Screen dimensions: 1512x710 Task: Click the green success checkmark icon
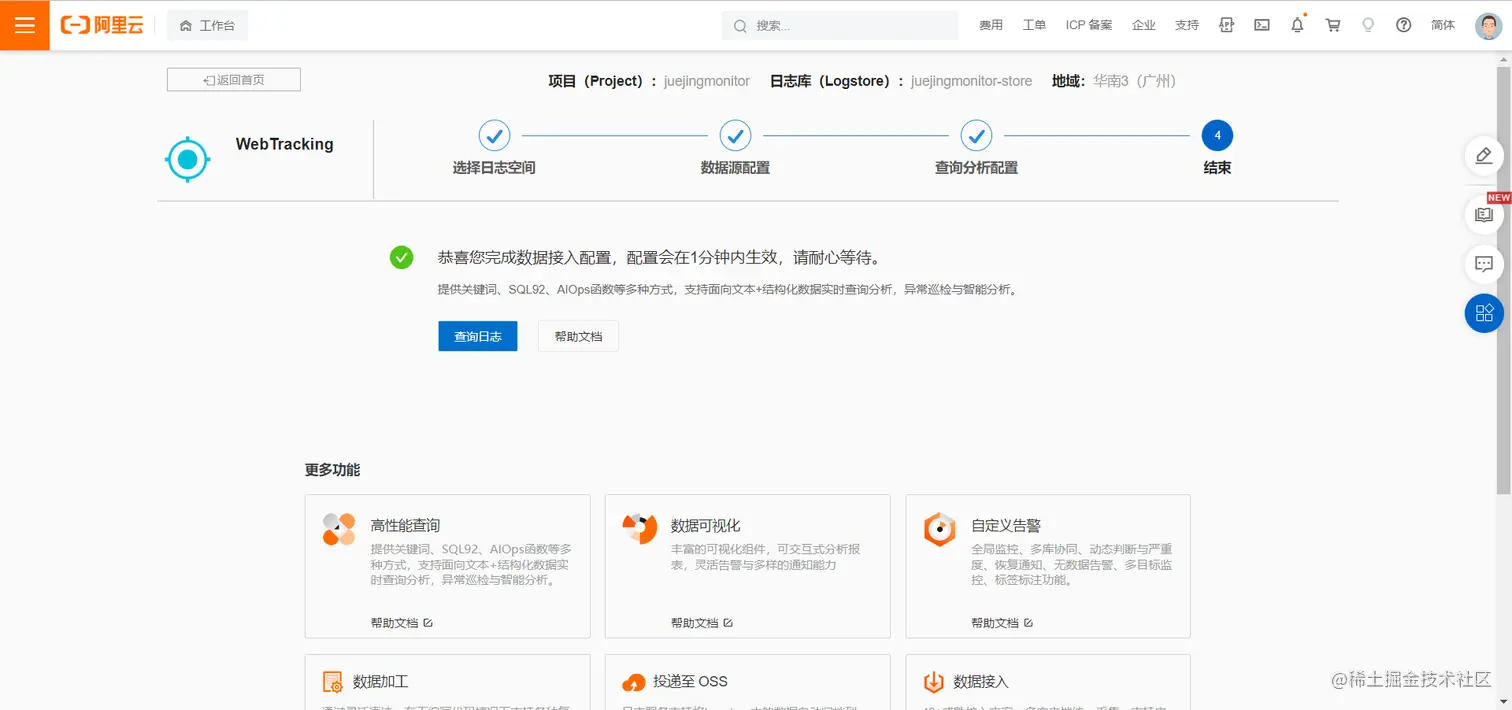coord(401,257)
